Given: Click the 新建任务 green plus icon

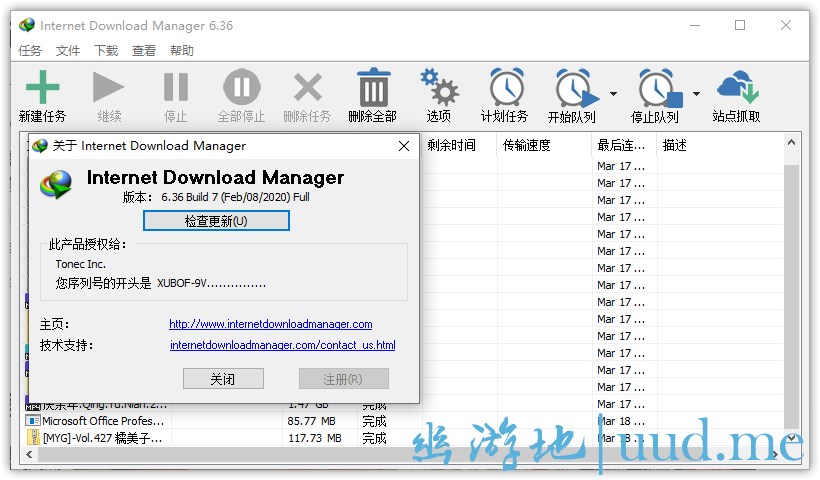Looking at the screenshot, I should (x=41, y=88).
